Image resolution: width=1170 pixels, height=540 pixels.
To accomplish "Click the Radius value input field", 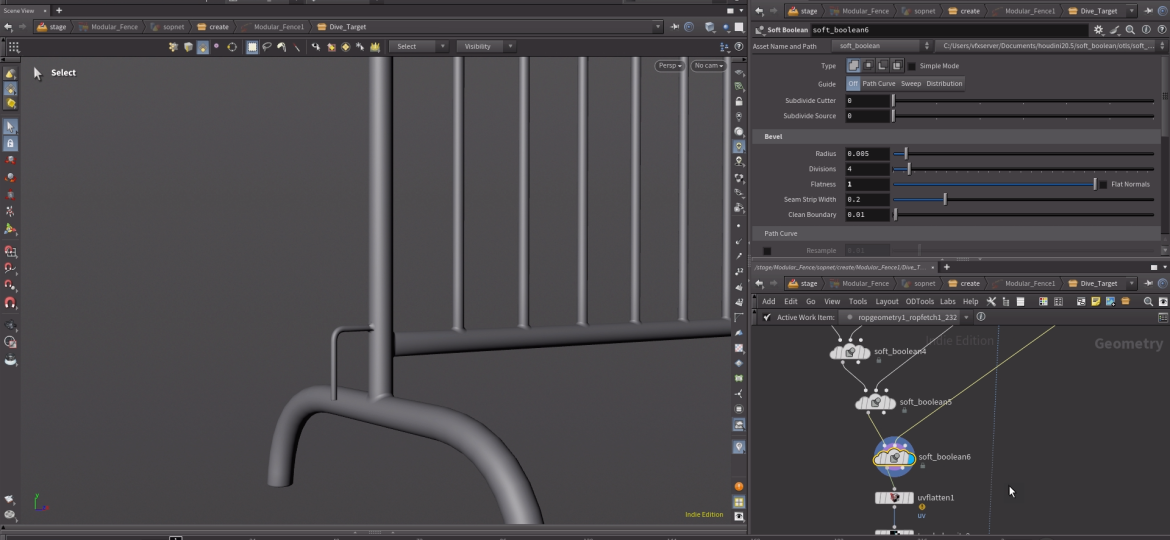I will coord(867,154).
